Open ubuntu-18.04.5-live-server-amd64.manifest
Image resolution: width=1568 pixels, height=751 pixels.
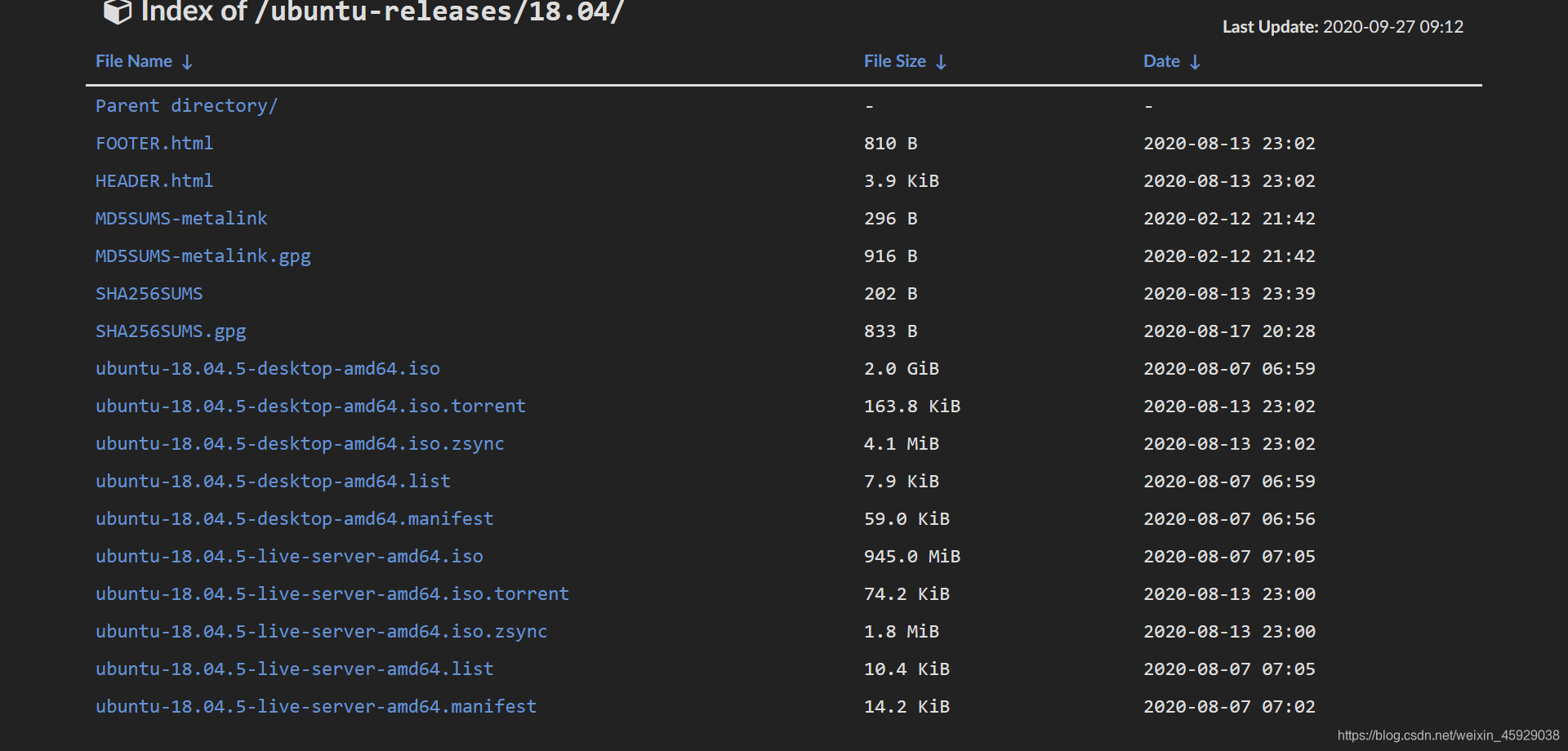[x=316, y=707]
